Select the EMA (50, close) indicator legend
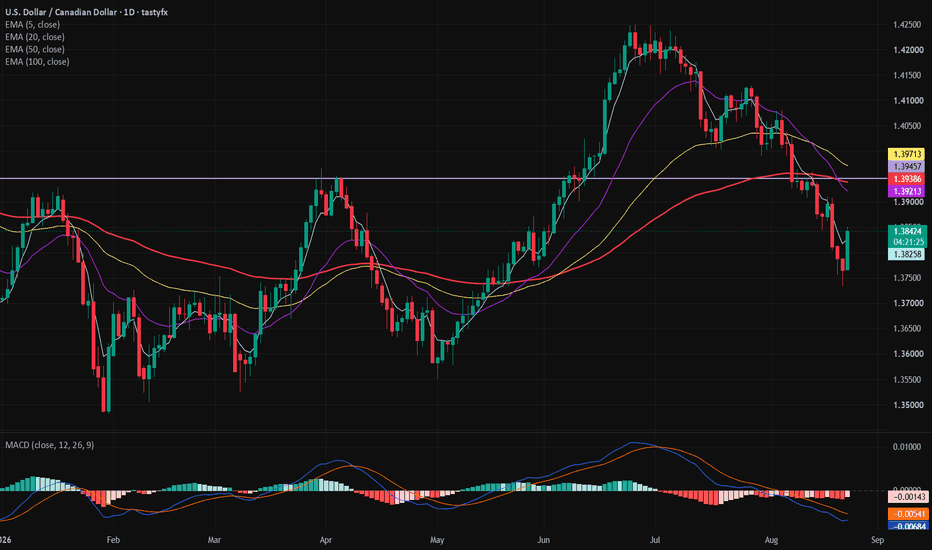This screenshot has width=932, height=550. tap(35, 49)
